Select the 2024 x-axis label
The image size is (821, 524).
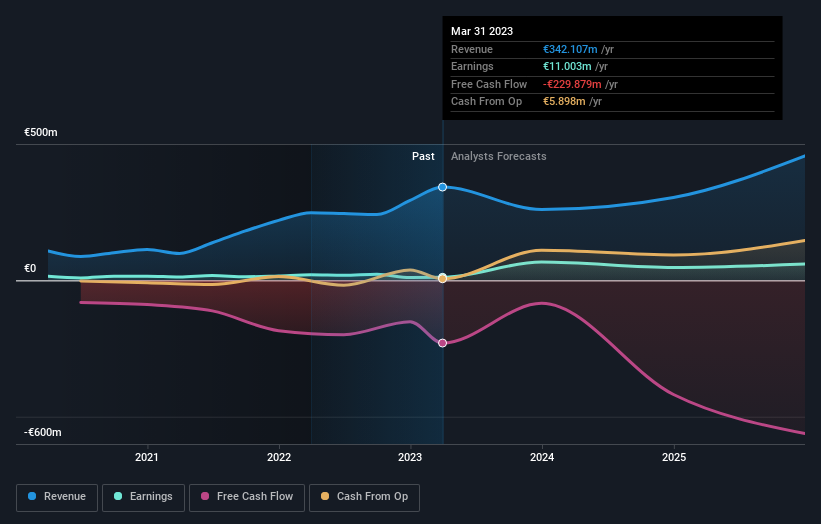(542, 457)
